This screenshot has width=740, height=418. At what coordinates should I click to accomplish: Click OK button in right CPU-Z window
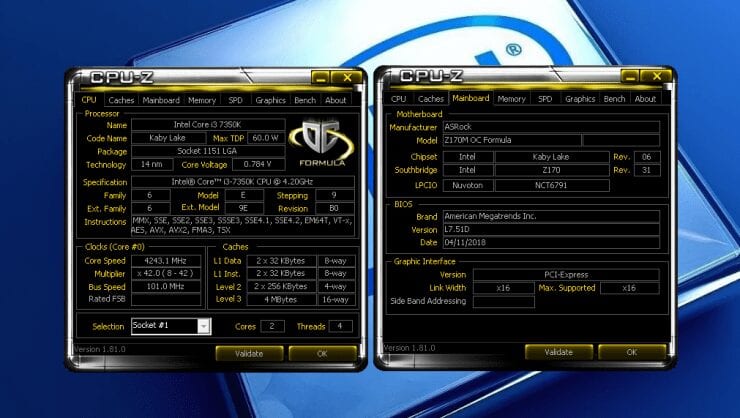click(632, 352)
